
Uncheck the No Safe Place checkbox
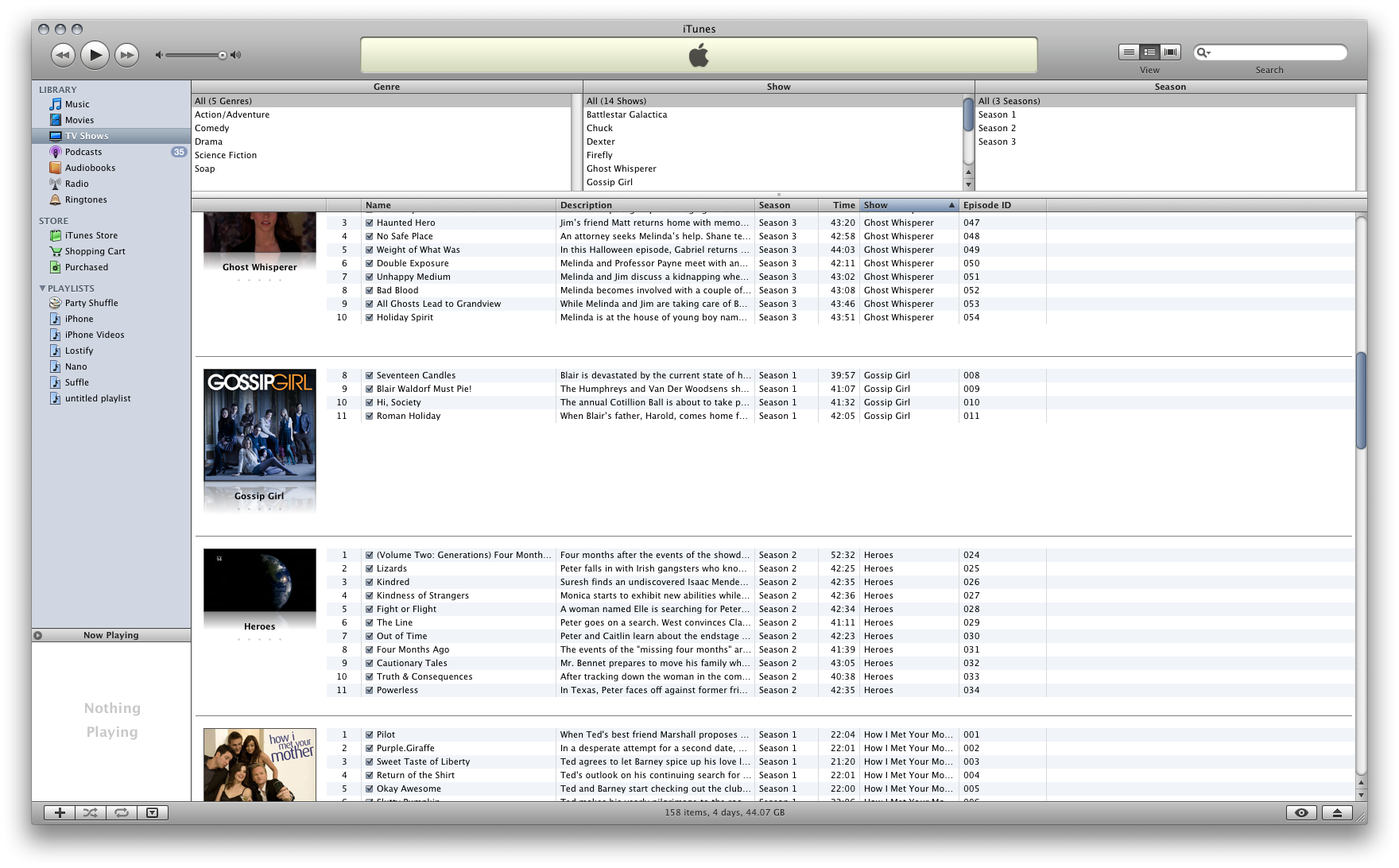click(370, 236)
